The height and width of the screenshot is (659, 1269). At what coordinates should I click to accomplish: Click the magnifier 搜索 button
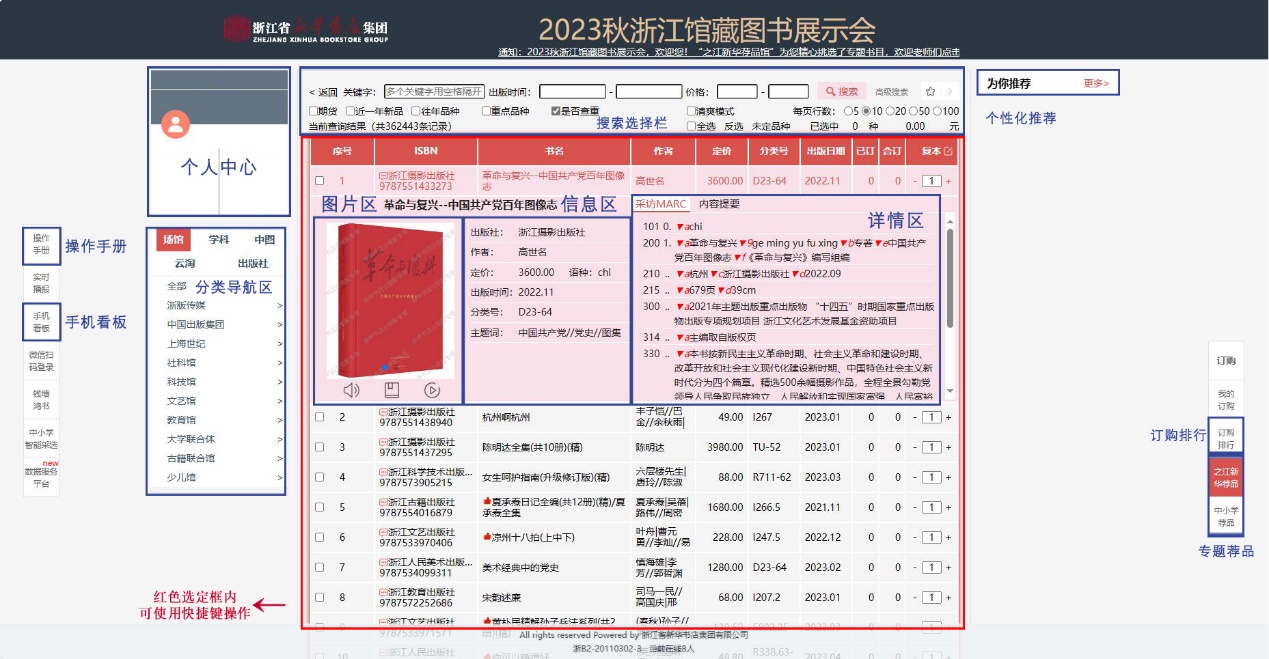pyautogui.click(x=841, y=91)
